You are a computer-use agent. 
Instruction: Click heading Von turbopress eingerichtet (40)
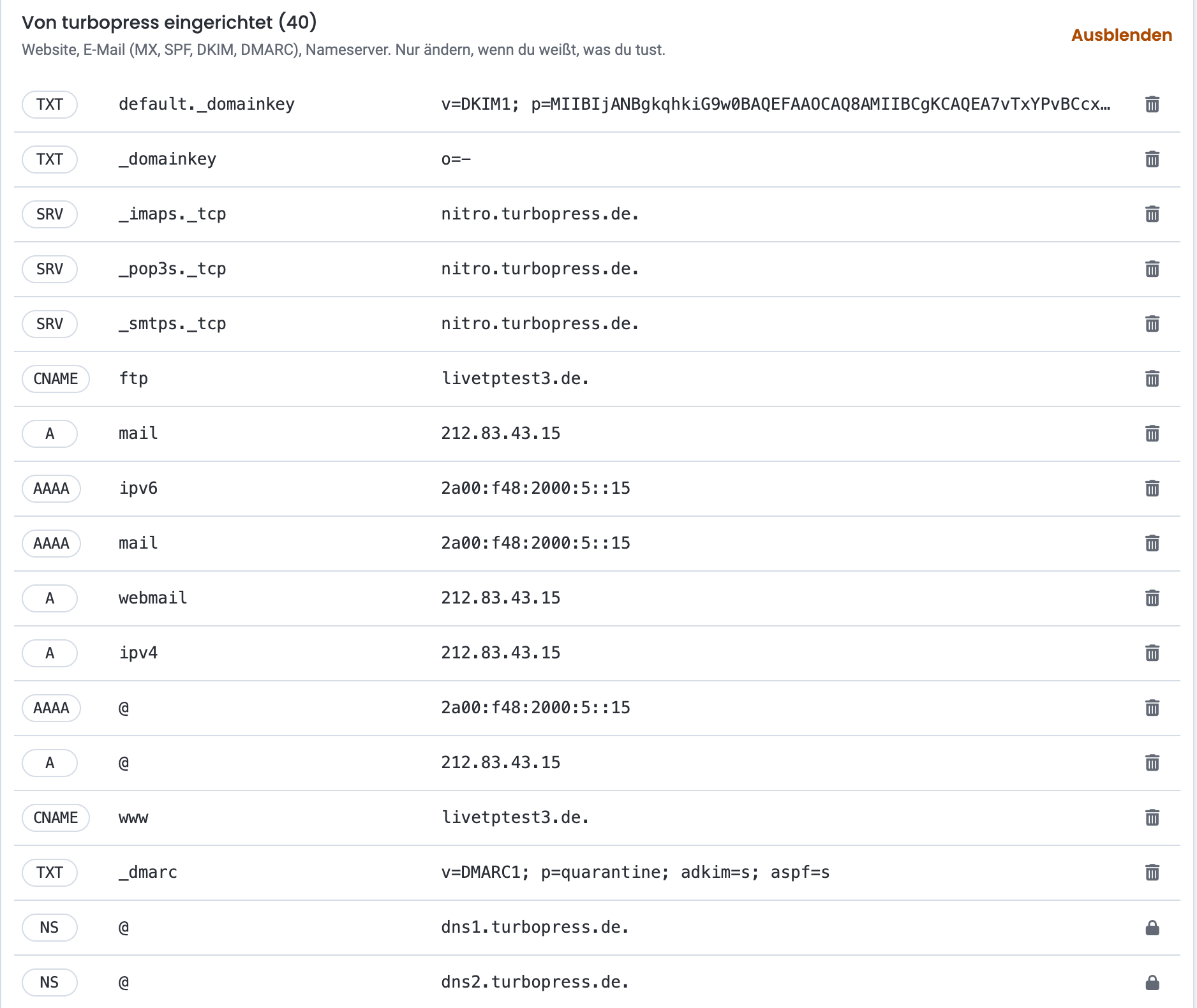169,22
